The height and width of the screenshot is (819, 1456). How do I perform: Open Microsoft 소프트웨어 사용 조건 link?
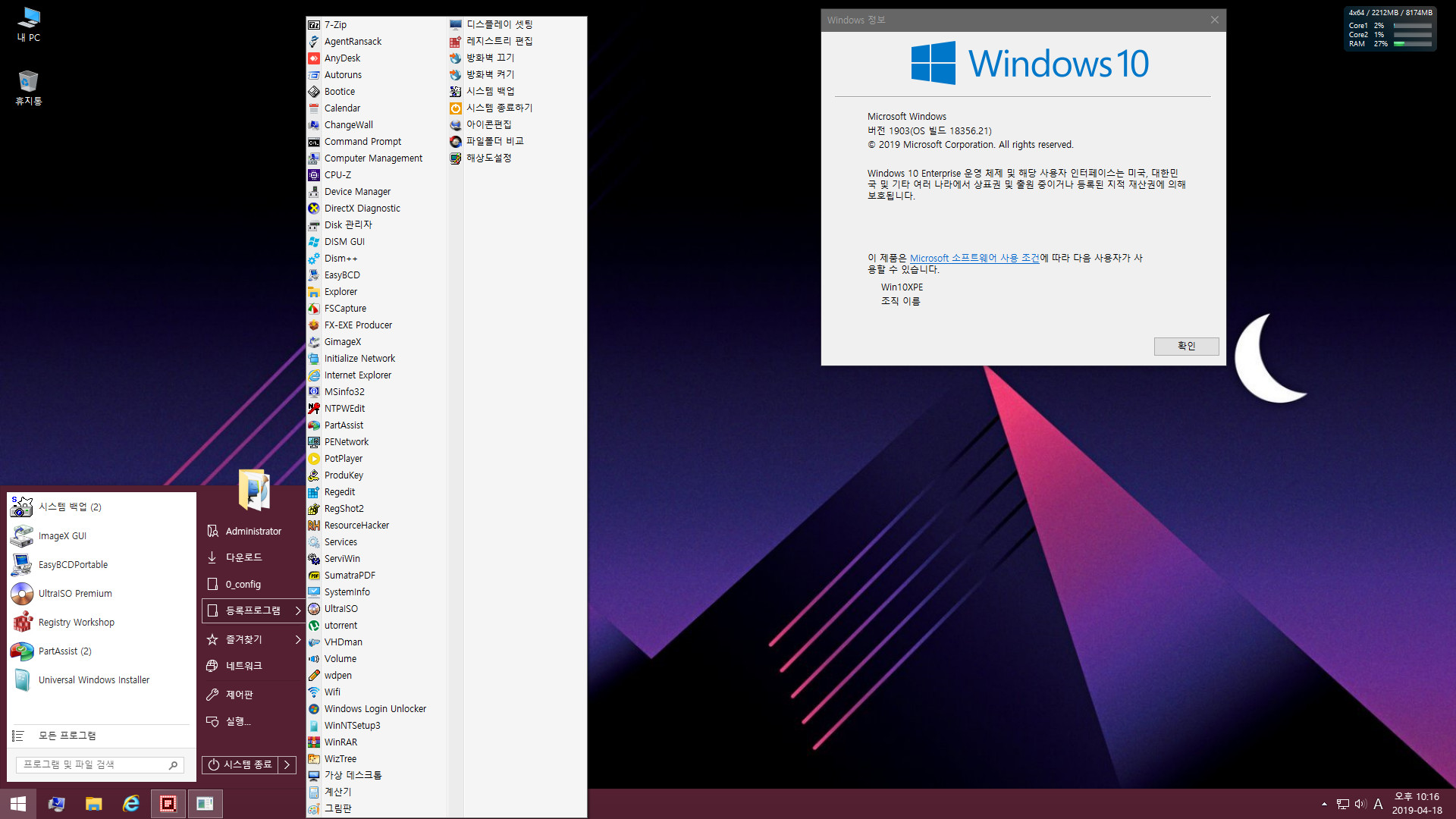974,258
